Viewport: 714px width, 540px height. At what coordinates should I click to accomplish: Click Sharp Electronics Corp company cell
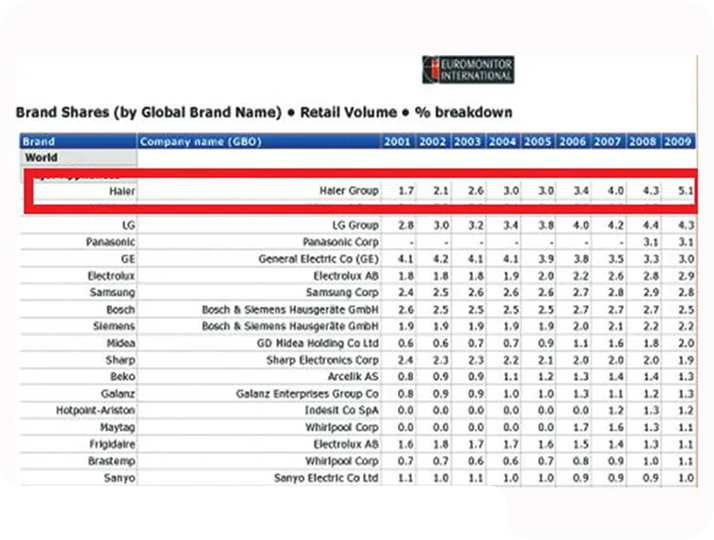[323, 360]
